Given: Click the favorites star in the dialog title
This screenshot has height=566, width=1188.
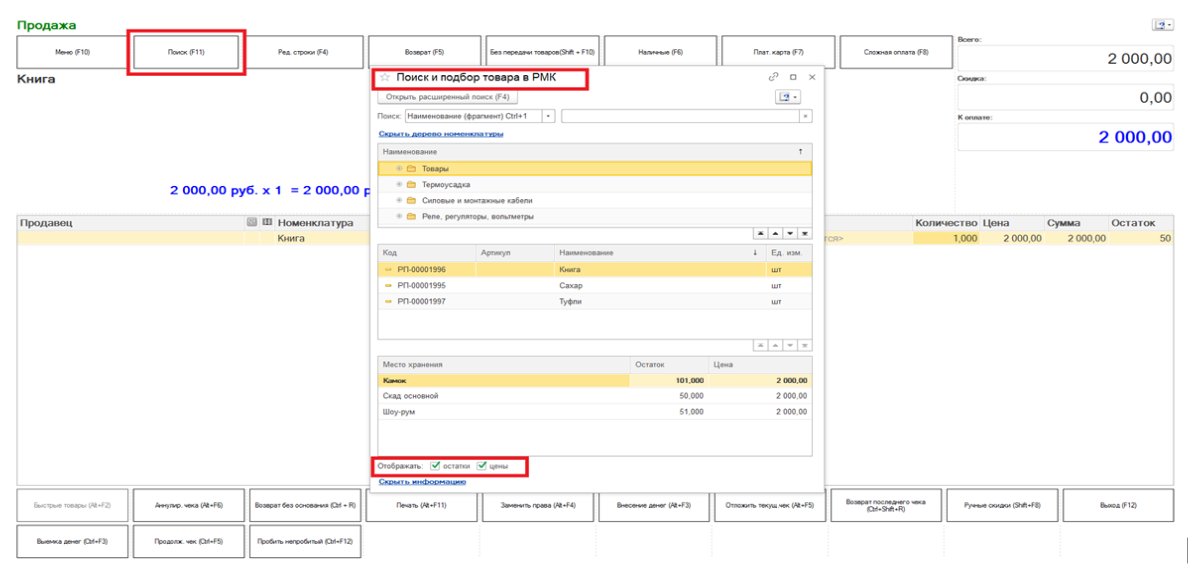Looking at the screenshot, I should pos(385,77).
